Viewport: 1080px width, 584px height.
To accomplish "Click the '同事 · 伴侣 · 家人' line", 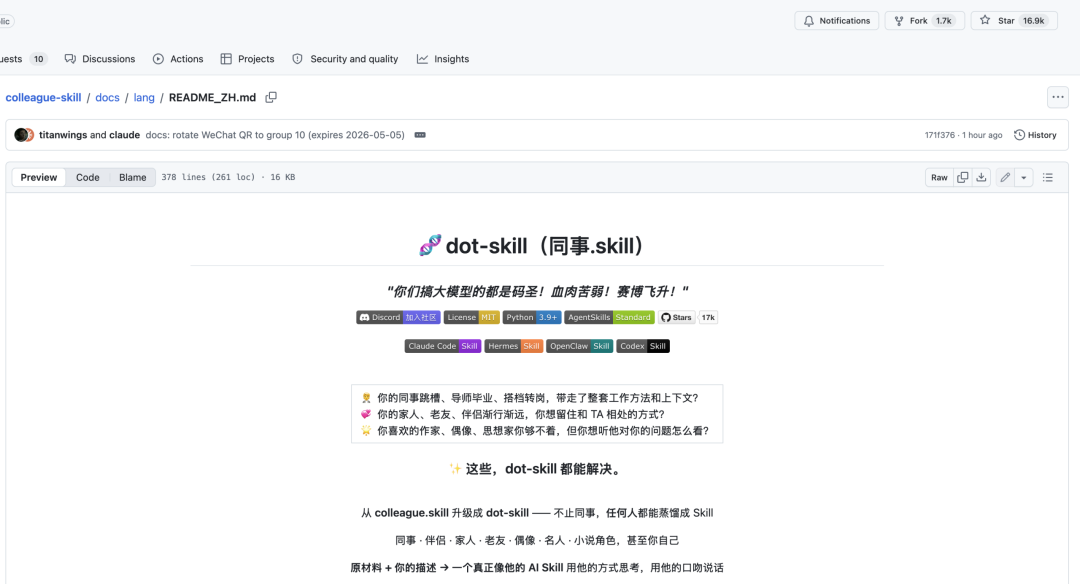I will pos(537,541).
